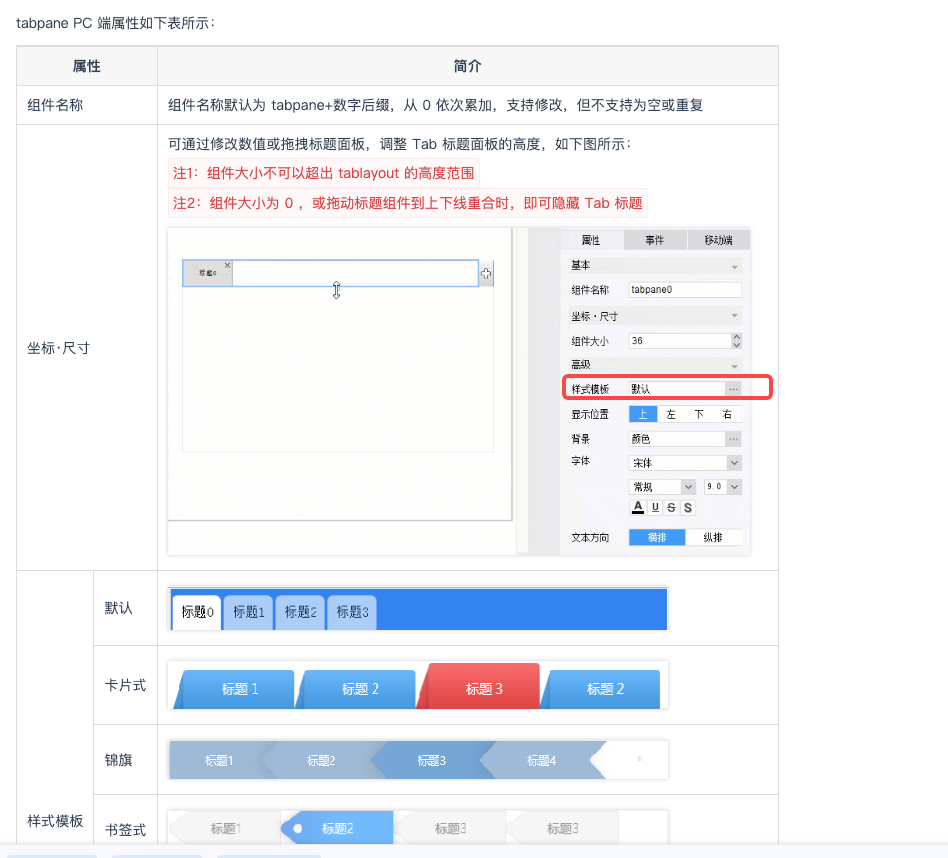948x858 pixels.
Task: Decrease 组件大小 with the down arrow
Action: pyautogui.click(x=736, y=345)
